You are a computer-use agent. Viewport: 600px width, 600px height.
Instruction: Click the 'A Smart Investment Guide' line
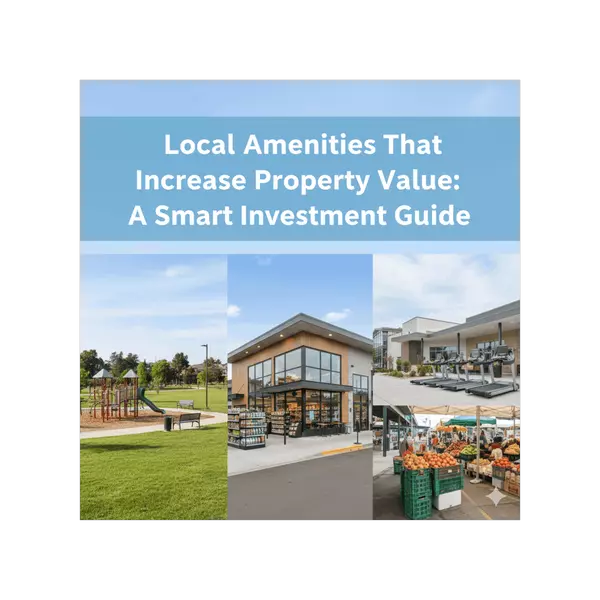click(x=299, y=215)
